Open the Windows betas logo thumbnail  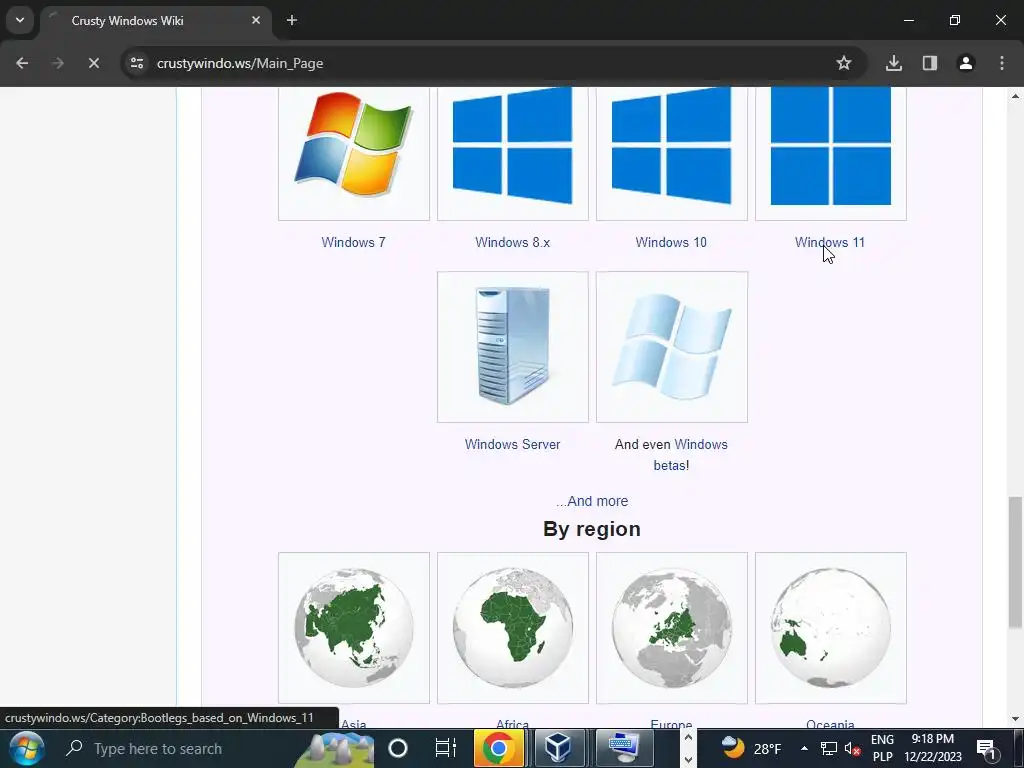[671, 347]
